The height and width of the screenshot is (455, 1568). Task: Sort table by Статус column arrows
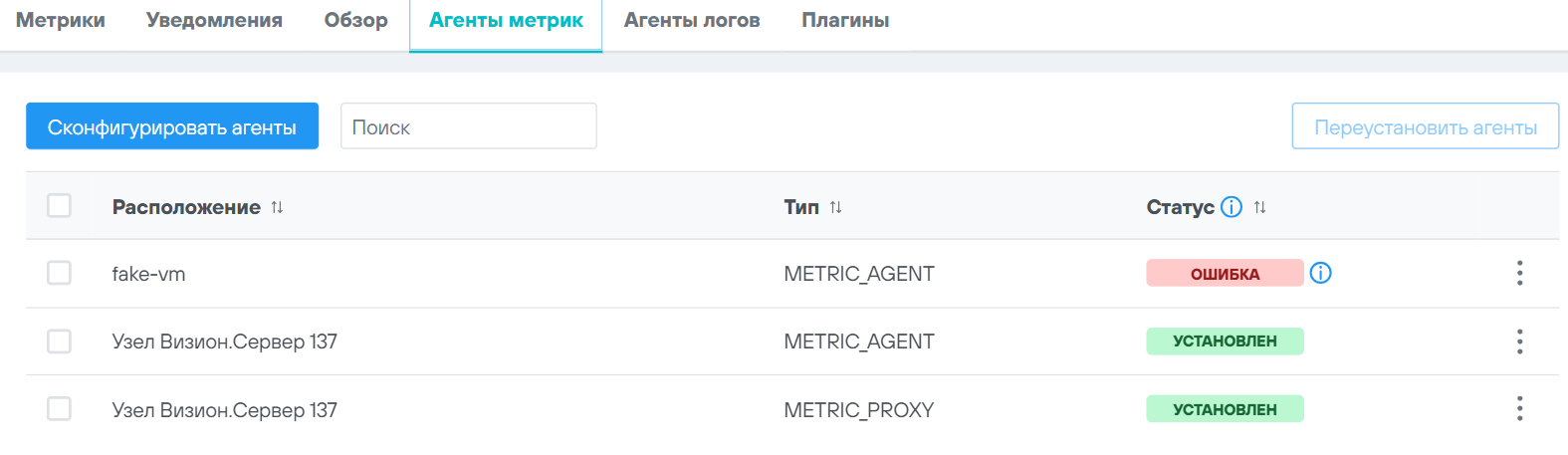click(x=1259, y=207)
